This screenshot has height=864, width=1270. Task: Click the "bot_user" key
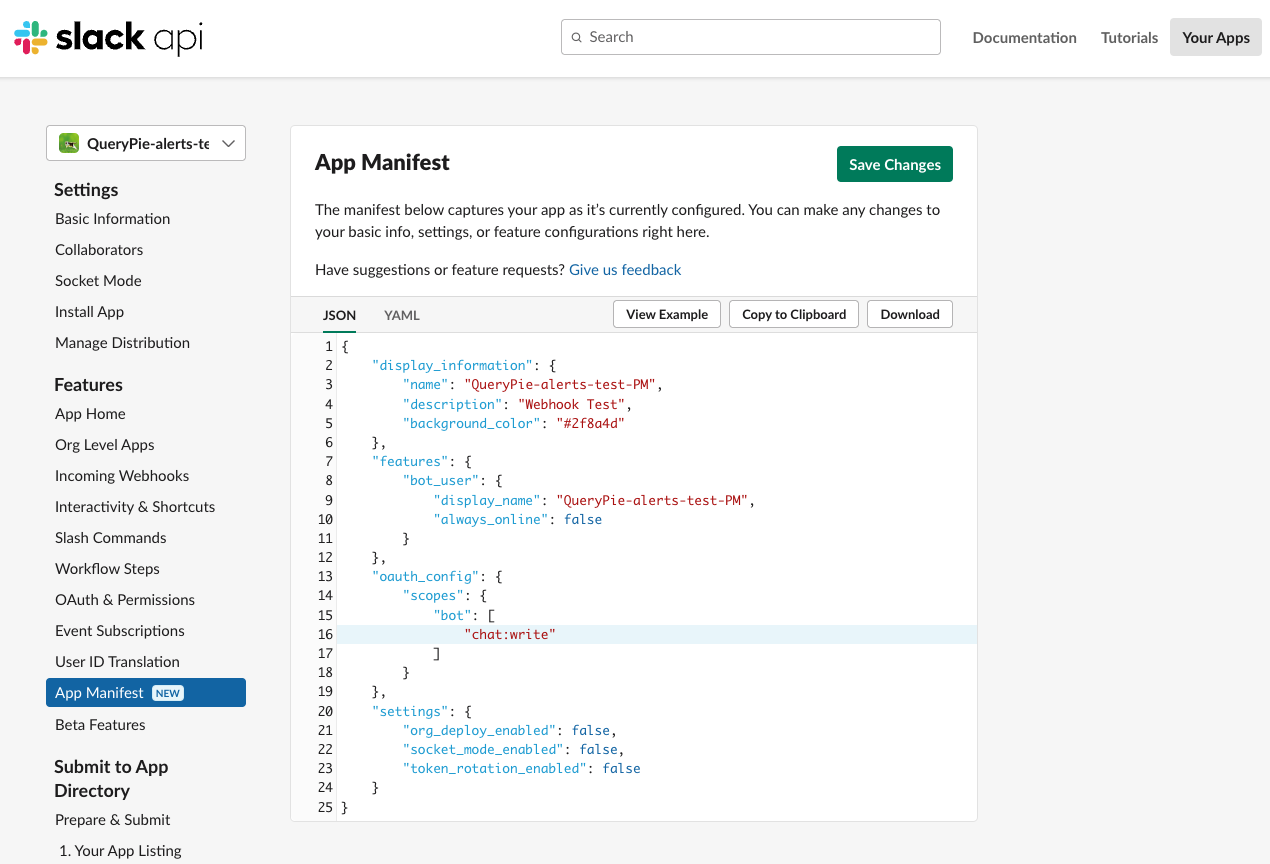point(441,481)
